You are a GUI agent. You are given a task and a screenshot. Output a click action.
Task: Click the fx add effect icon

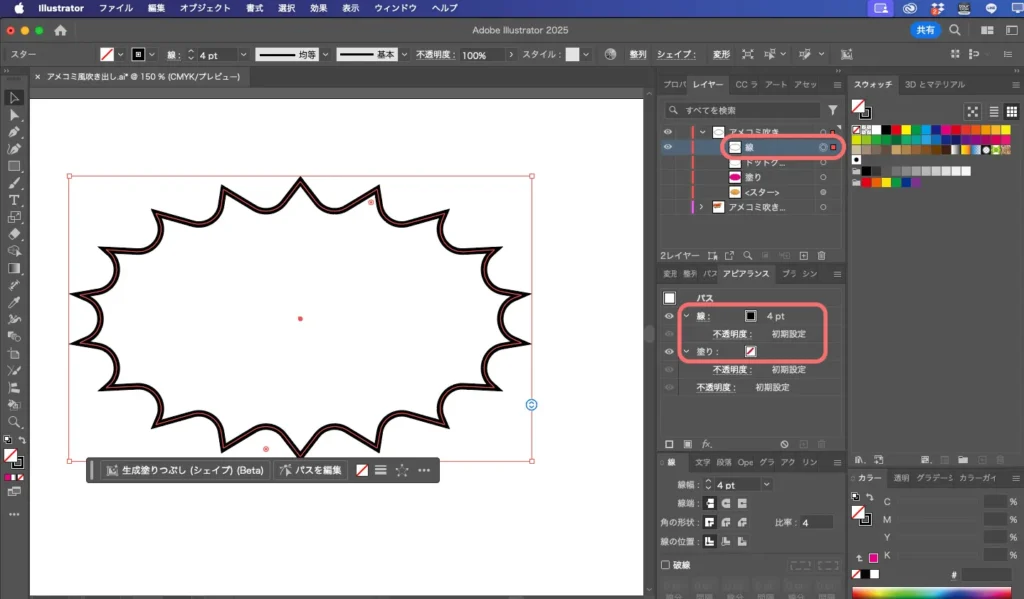click(x=706, y=444)
